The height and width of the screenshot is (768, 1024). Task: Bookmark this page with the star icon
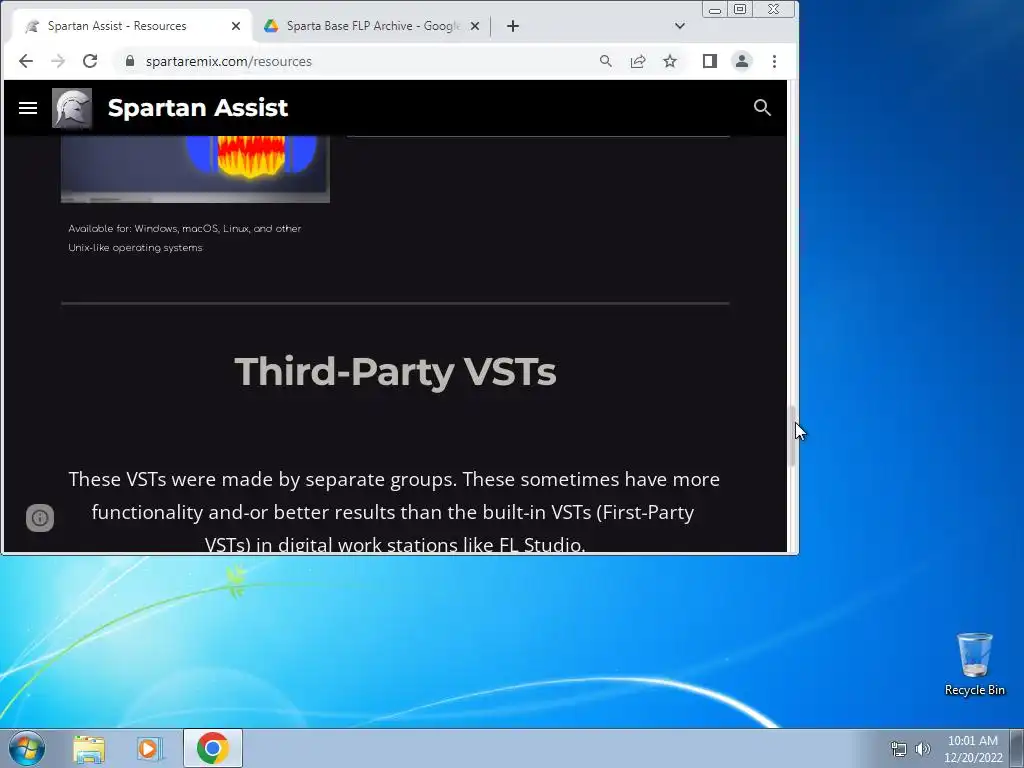pyautogui.click(x=670, y=61)
